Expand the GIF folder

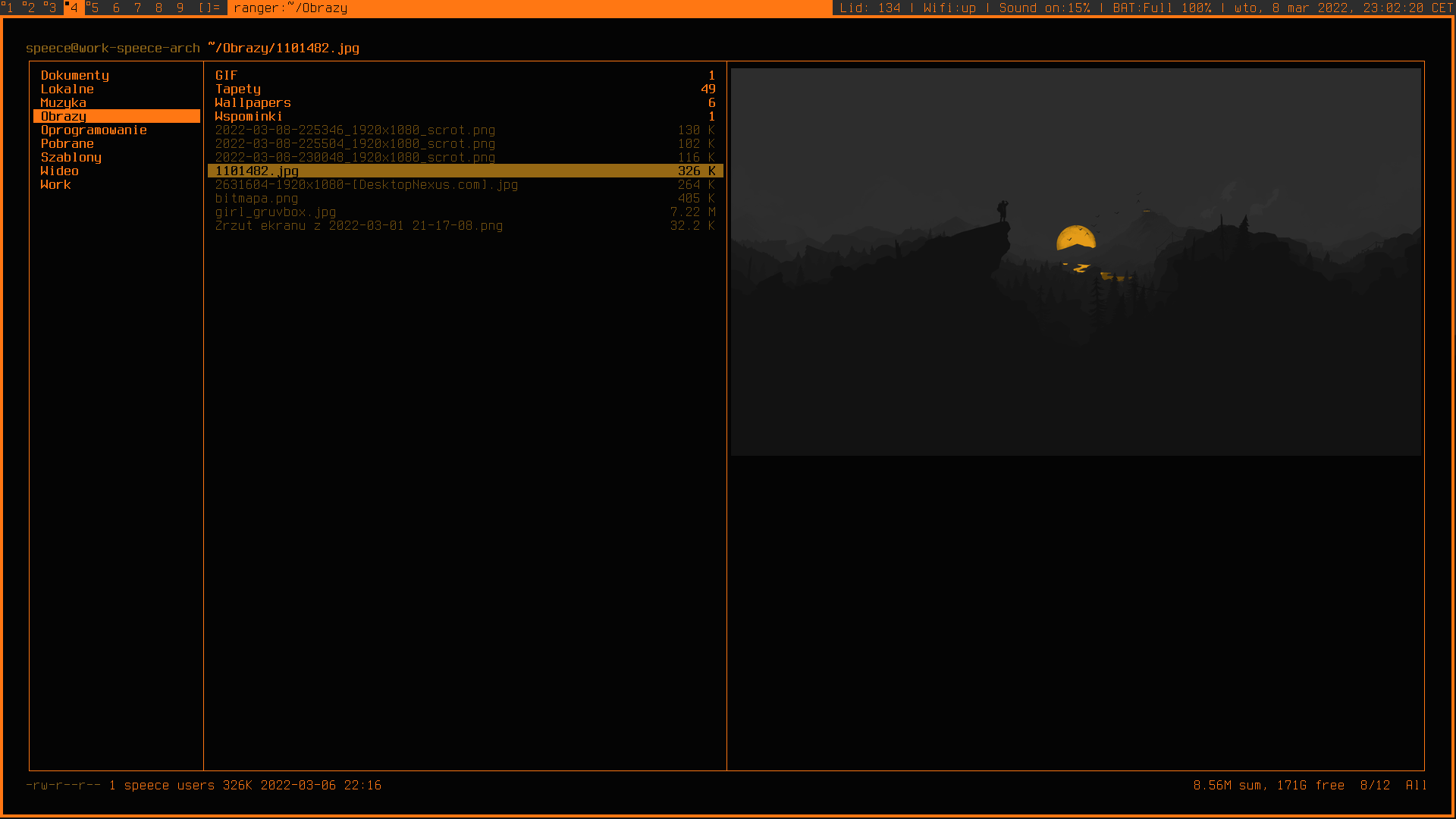pos(226,75)
